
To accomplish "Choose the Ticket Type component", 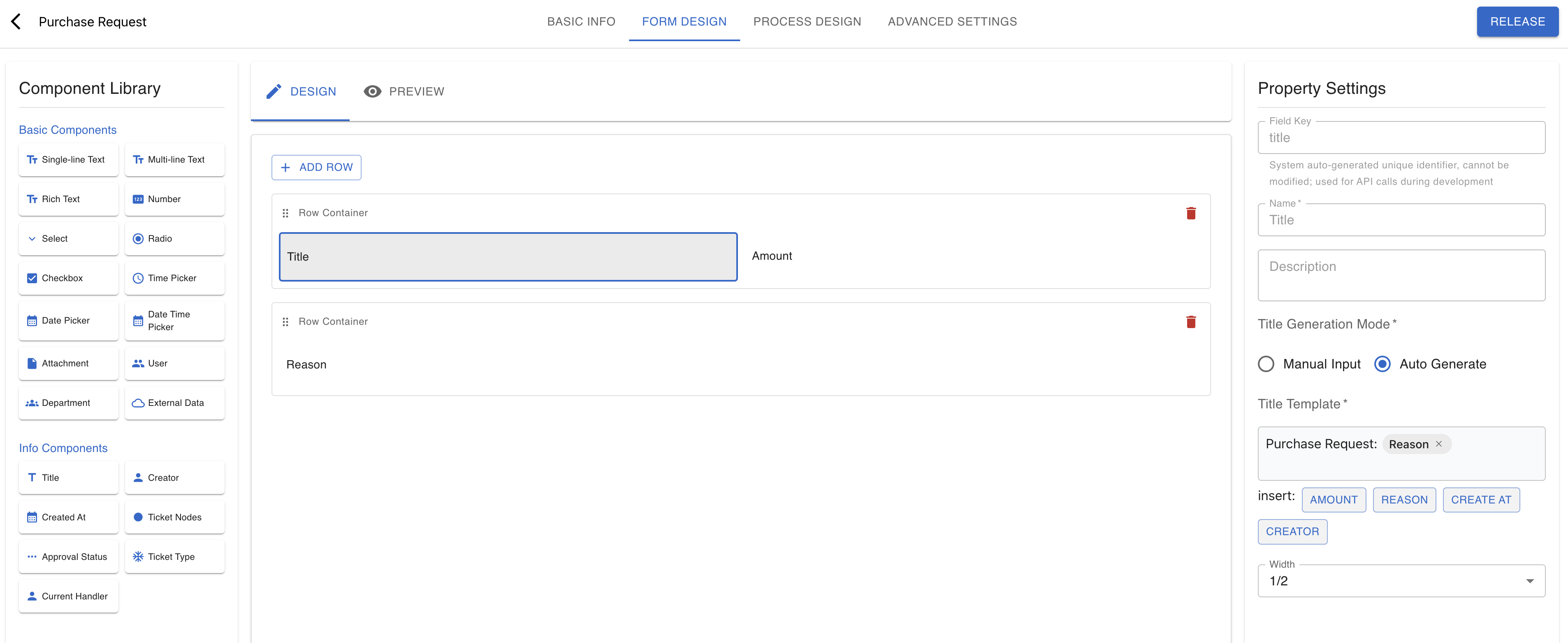I will pyautogui.click(x=175, y=557).
